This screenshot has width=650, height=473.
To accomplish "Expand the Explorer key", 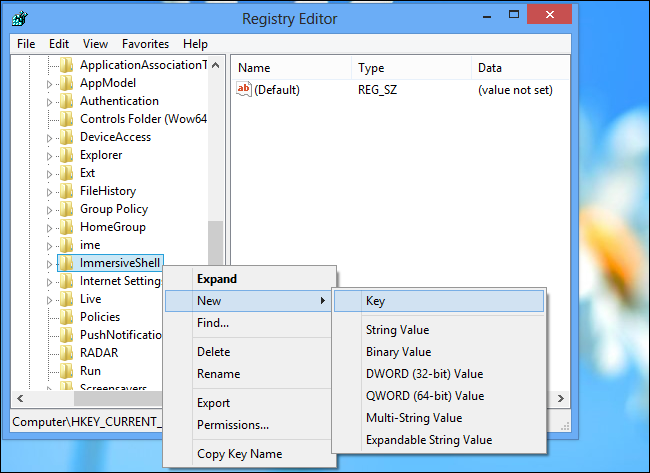I will (49, 156).
